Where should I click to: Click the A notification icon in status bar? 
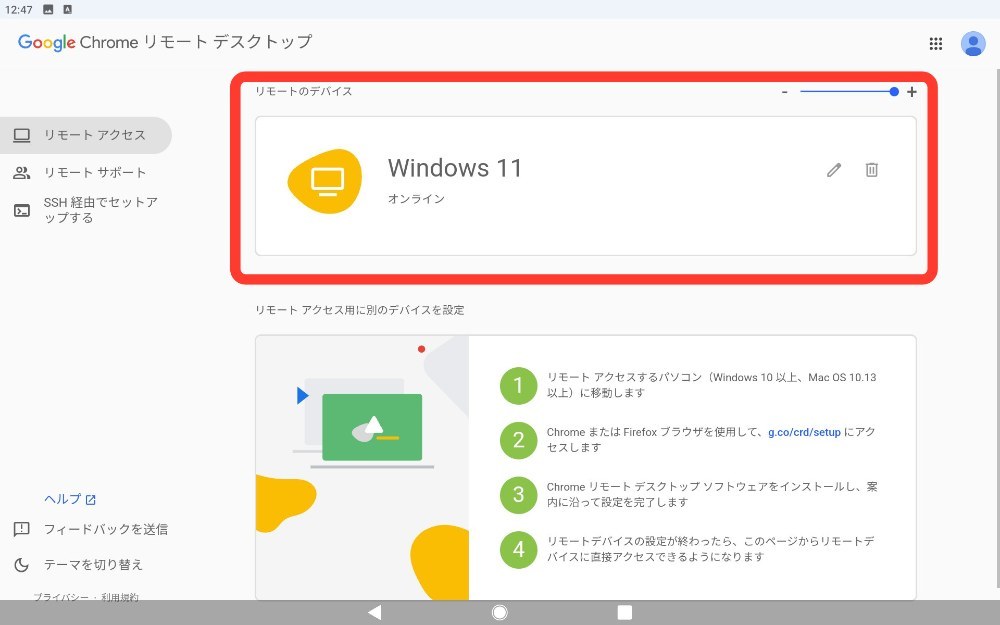pos(68,10)
